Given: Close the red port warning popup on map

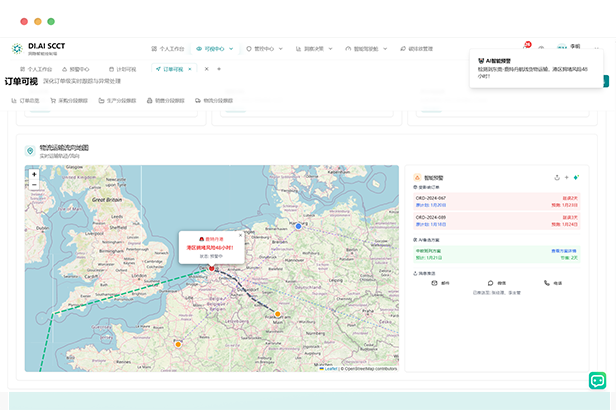Looking at the screenshot, I should [x=240, y=235].
